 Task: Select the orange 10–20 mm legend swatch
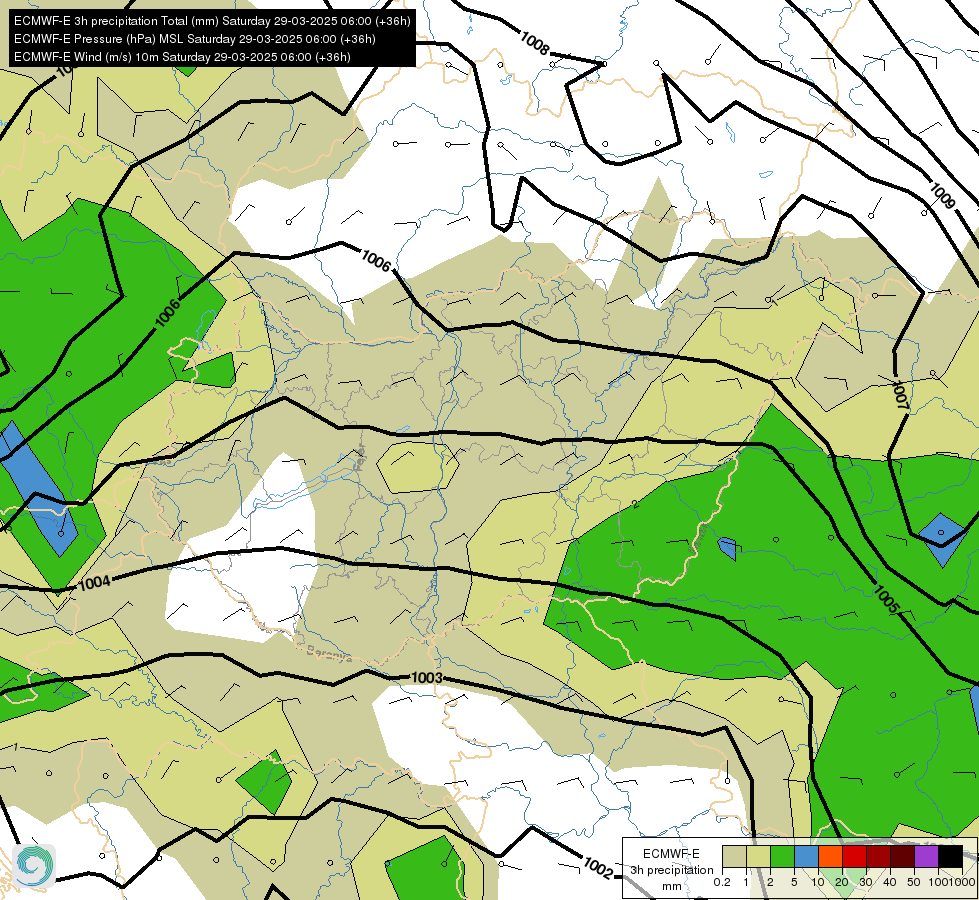click(x=830, y=856)
